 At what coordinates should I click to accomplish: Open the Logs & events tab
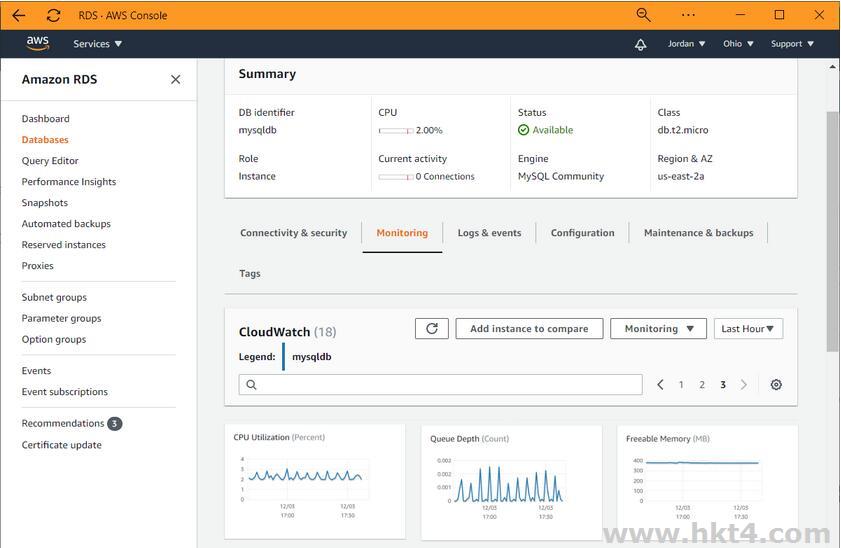pyautogui.click(x=489, y=233)
